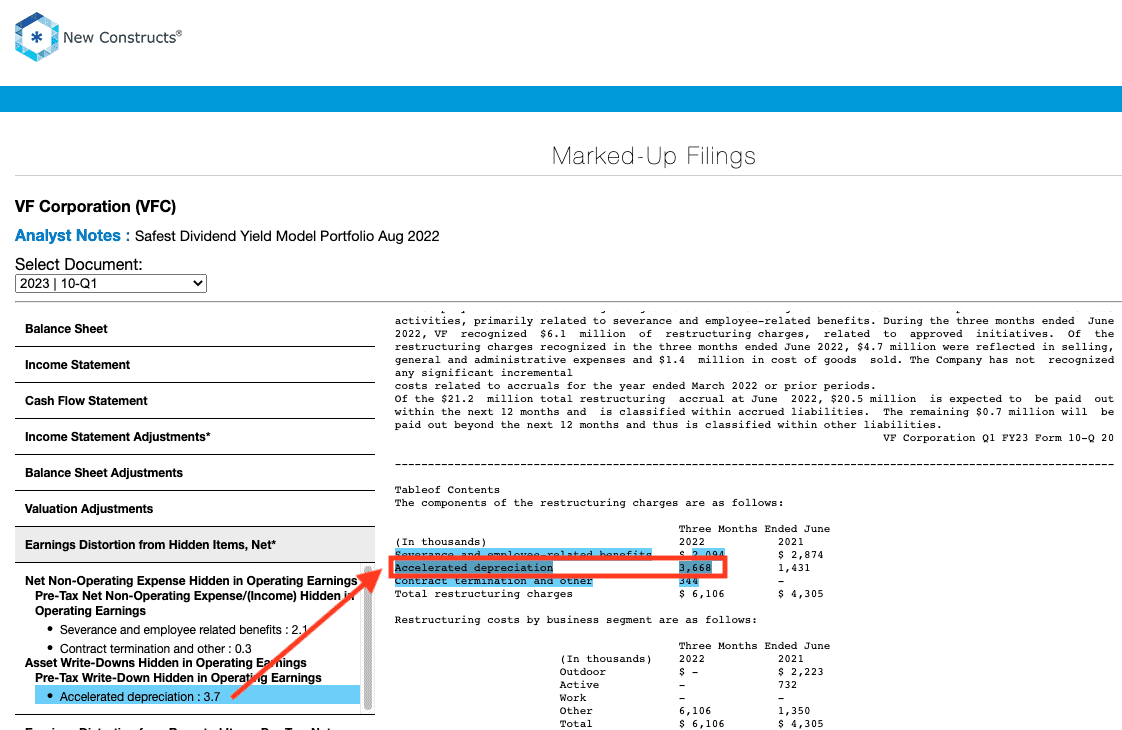Expand the Income Statement section
1122x730 pixels.
[195, 365]
